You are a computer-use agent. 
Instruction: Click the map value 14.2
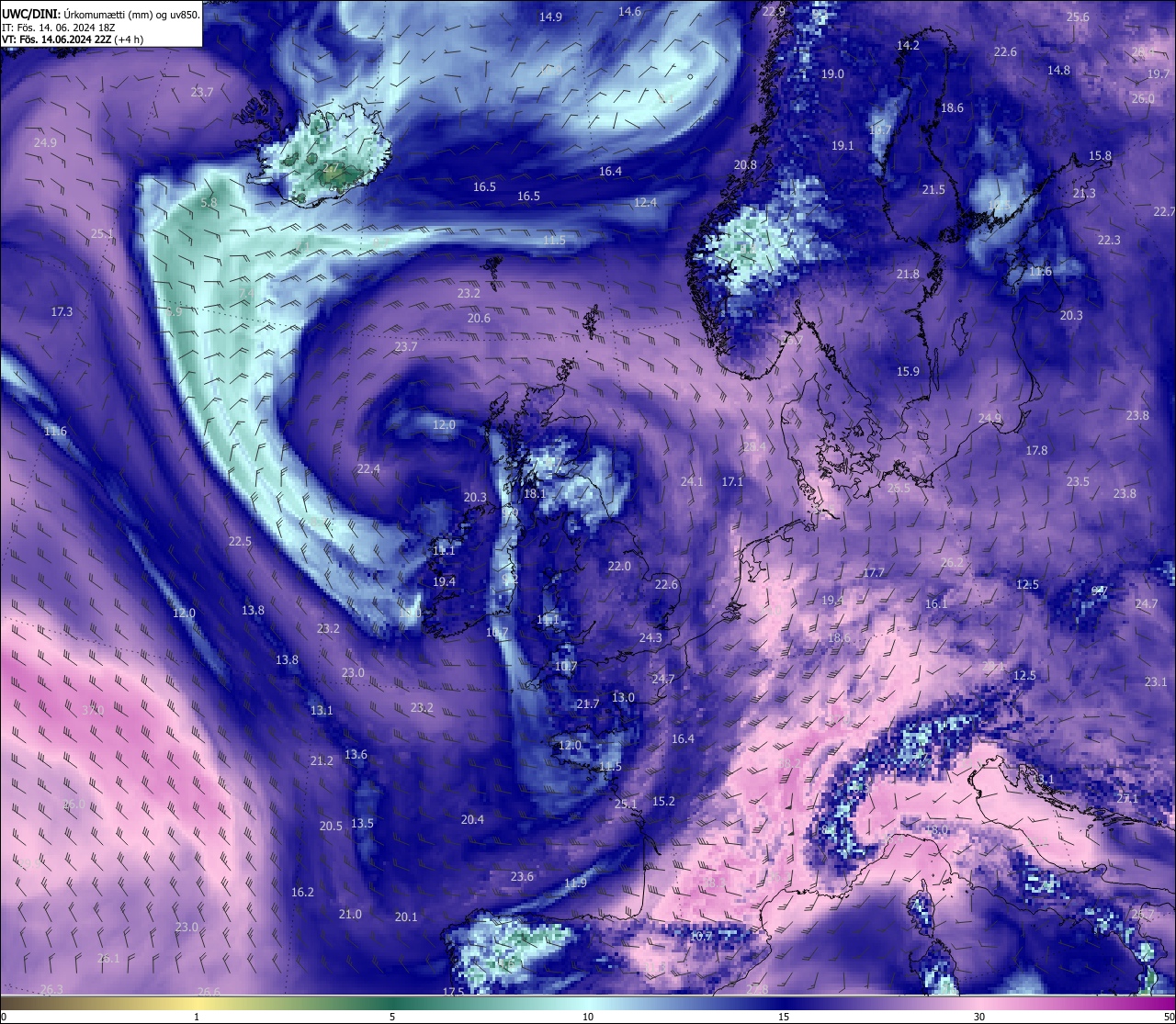pyautogui.click(x=908, y=45)
